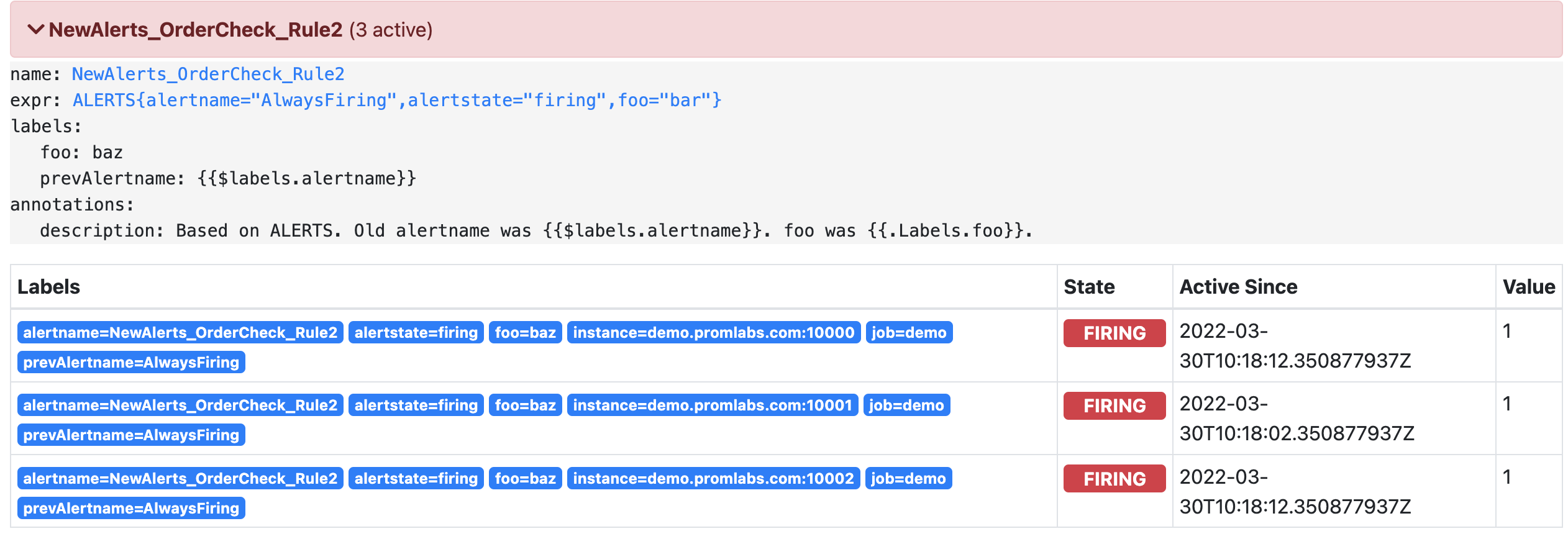The image size is (1568, 539).
Task: Click the alertstate=firing badge on third alert
Action: tap(417, 479)
